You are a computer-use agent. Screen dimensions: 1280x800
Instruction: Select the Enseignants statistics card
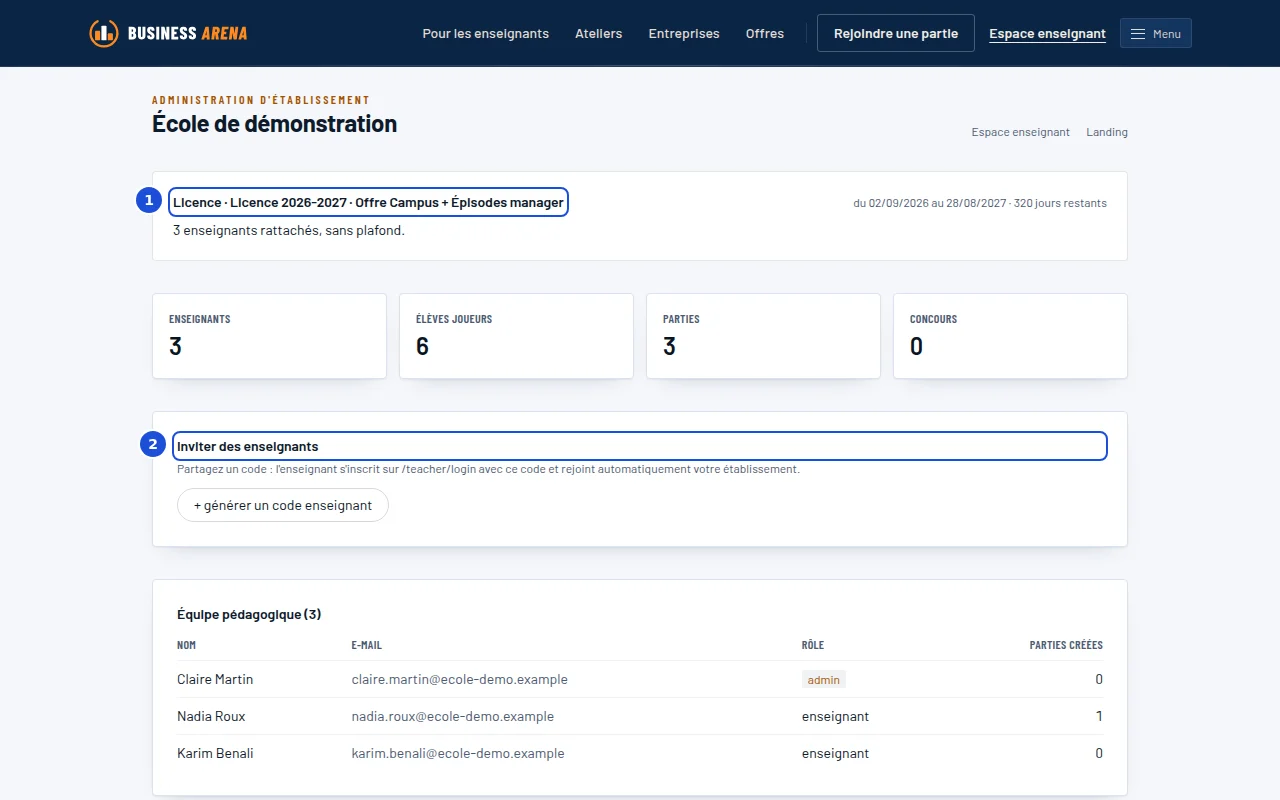pyautogui.click(x=270, y=336)
